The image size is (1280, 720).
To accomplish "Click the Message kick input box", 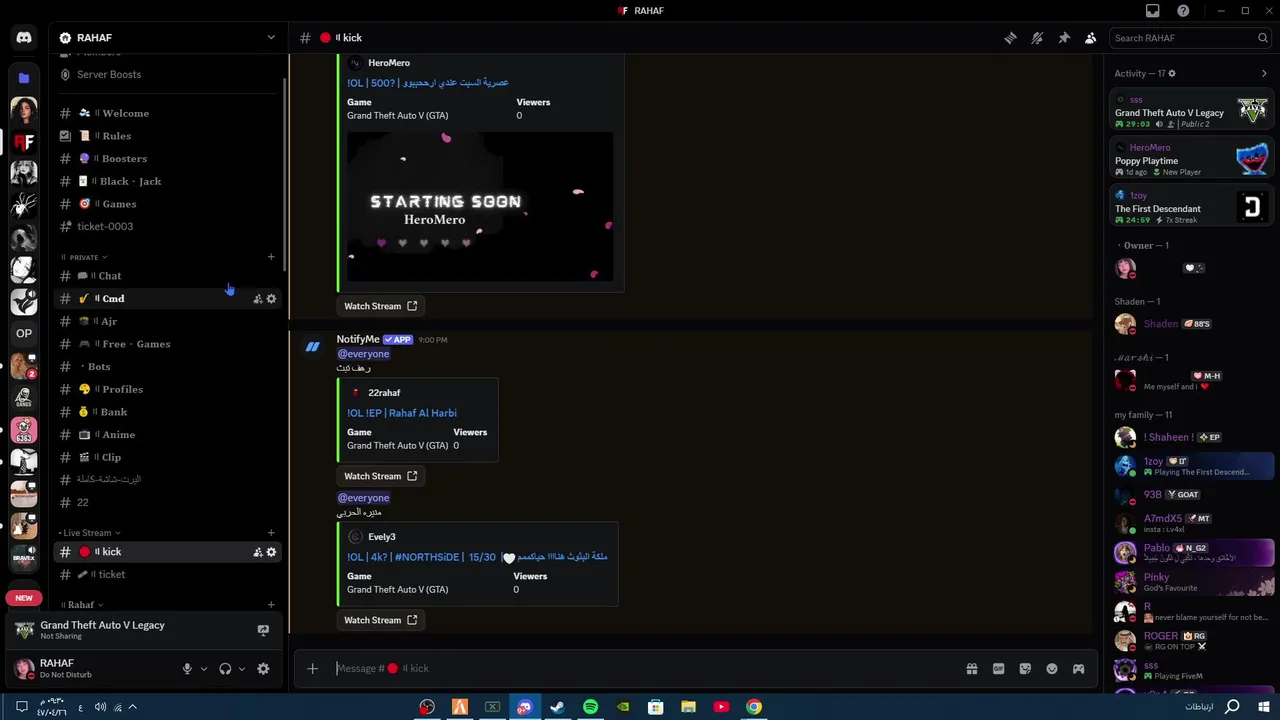I will [640, 669].
